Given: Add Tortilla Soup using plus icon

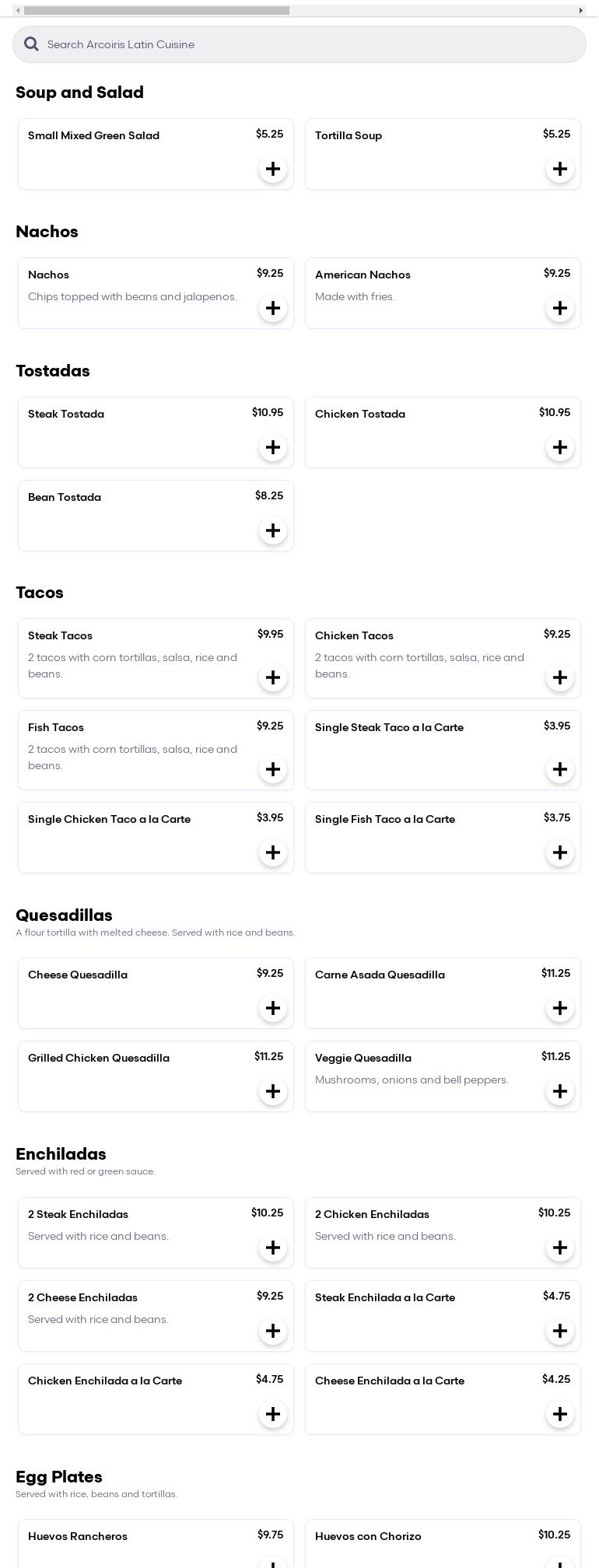Looking at the screenshot, I should (x=560, y=169).
